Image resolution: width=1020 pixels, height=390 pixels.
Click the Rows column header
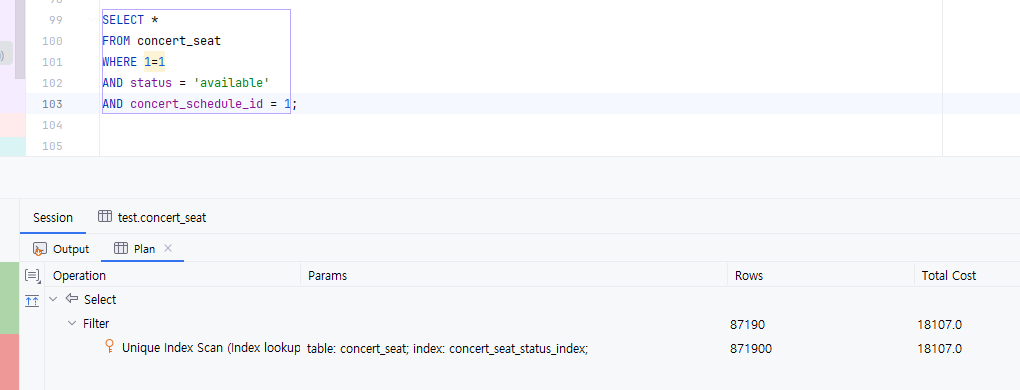click(x=749, y=276)
